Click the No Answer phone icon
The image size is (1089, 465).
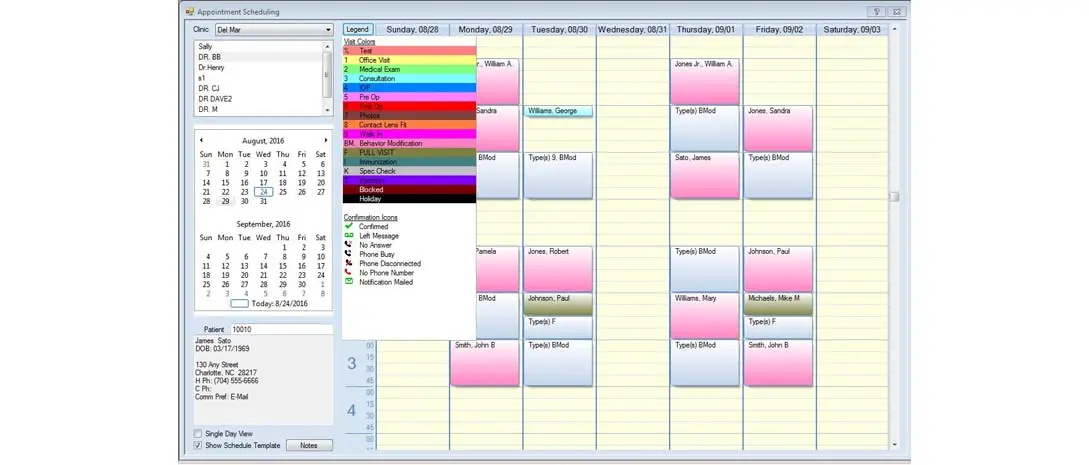[x=349, y=245]
